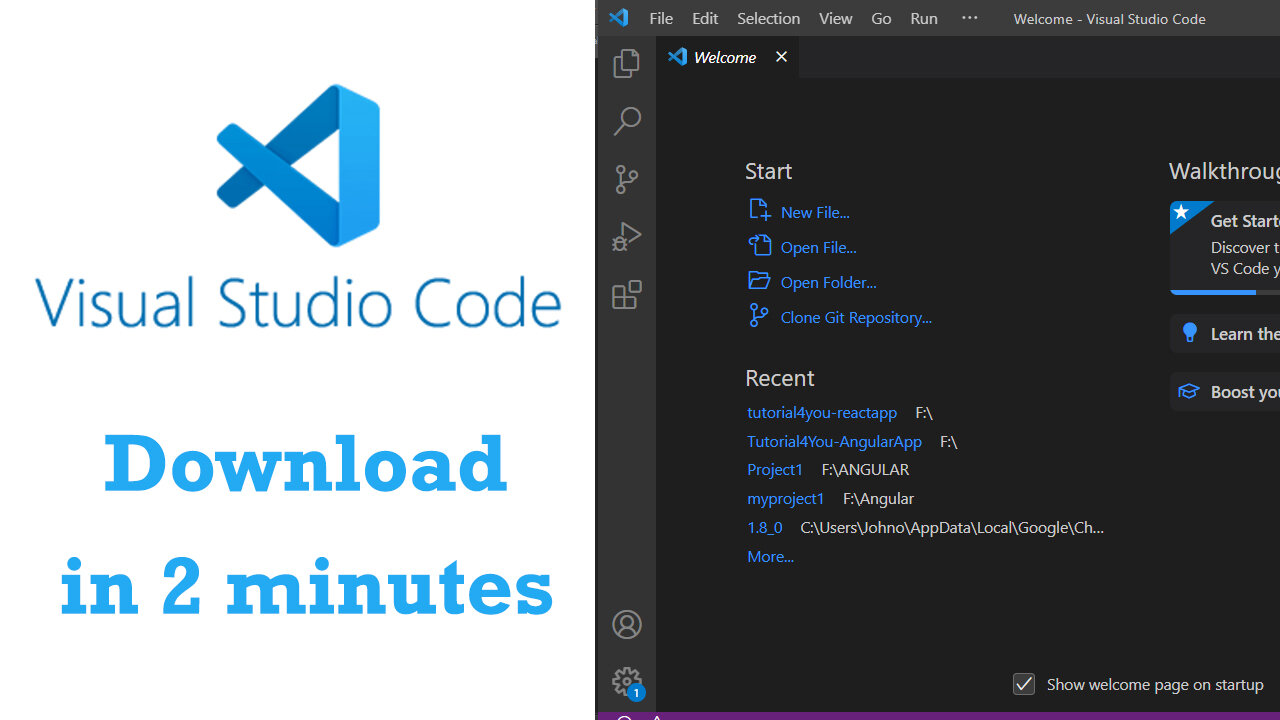Screen dimensions: 1280x720
Task: Open recent 1.8_0 folder
Action: tap(765, 527)
